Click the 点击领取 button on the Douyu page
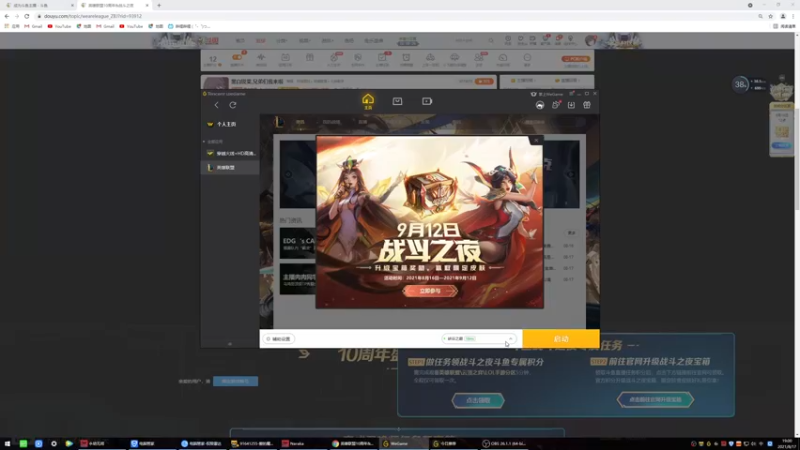The height and width of the screenshot is (450, 800). (478, 400)
